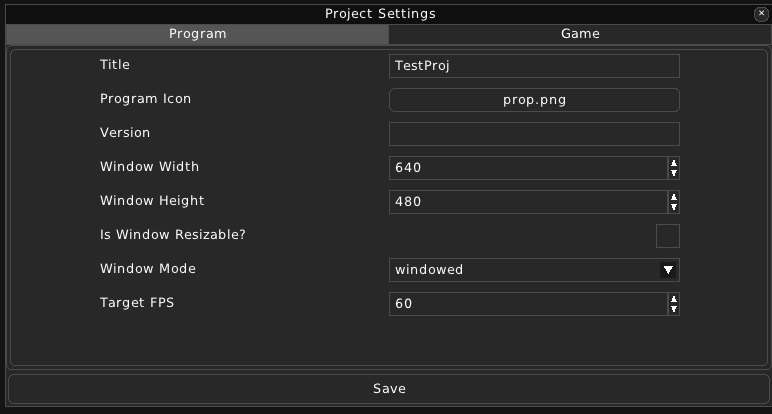Close the Project Settings dialog
The width and height of the screenshot is (772, 414).
(761, 14)
